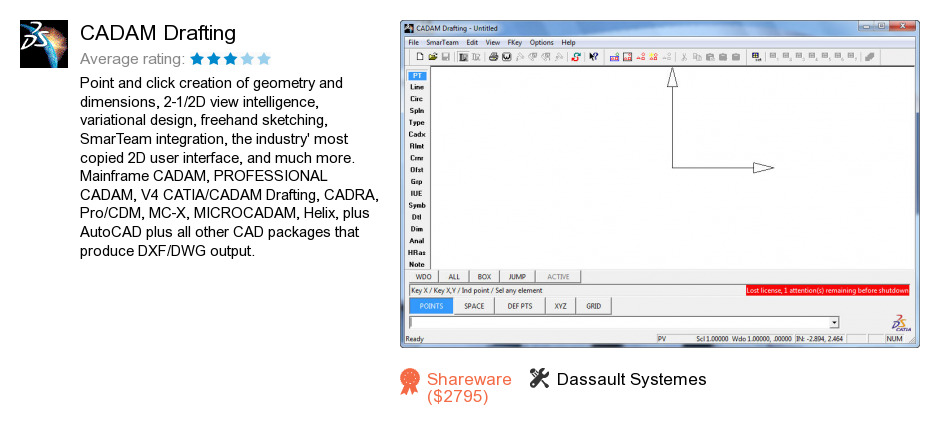Click the red and green S icon
The width and height of the screenshot is (940, 432).
click(576, 57)
